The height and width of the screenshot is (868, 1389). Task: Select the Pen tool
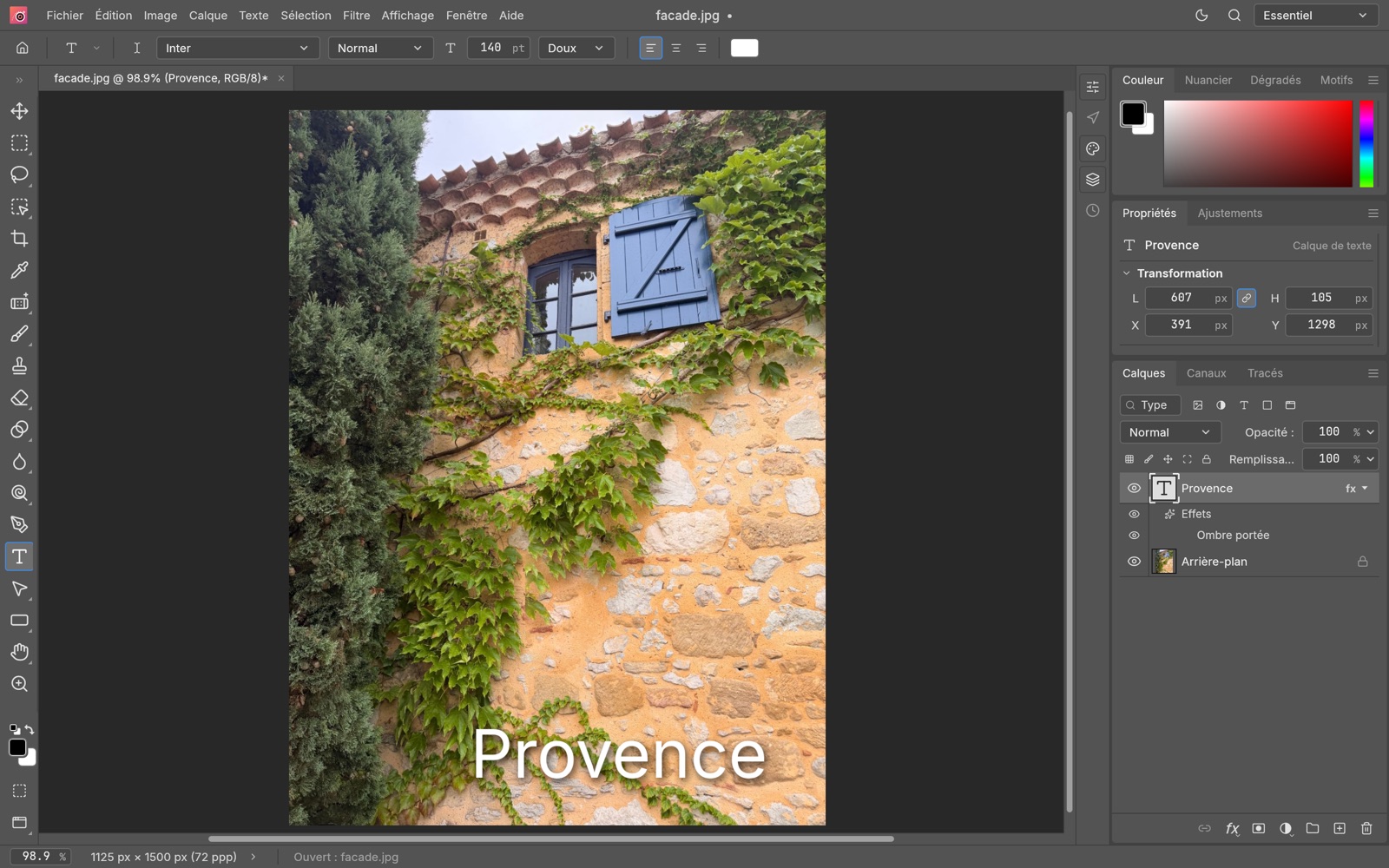[19, 524]
